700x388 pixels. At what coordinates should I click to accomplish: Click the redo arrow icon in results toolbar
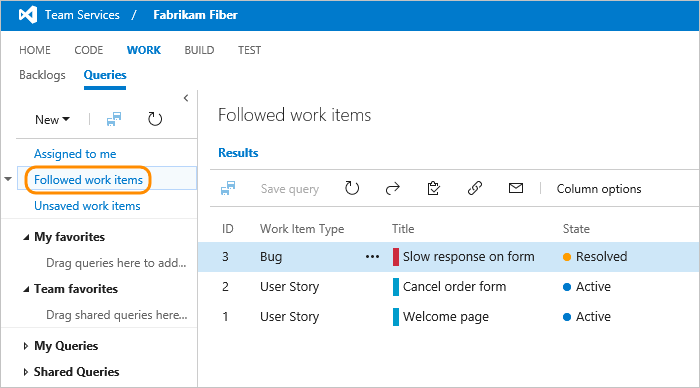pos(392,189)
